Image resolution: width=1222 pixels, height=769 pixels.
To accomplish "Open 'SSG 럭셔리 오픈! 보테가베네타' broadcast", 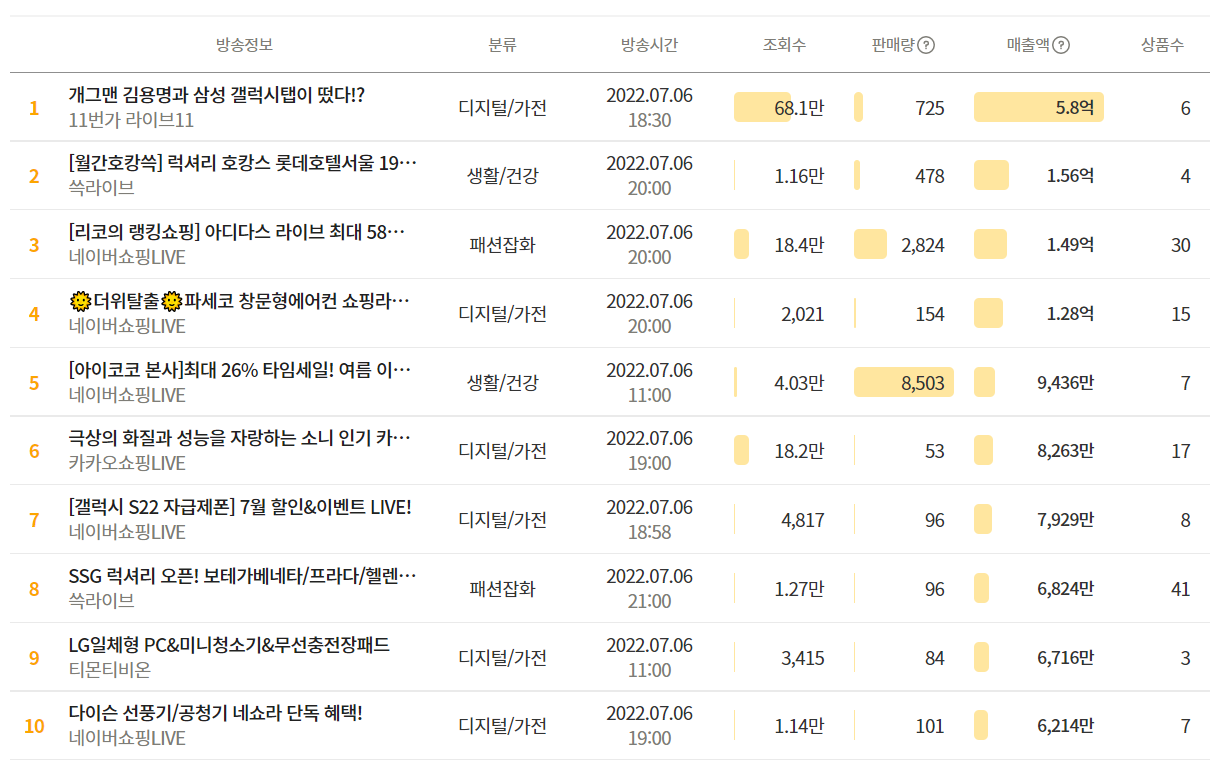I will click(x=243, y=576).
